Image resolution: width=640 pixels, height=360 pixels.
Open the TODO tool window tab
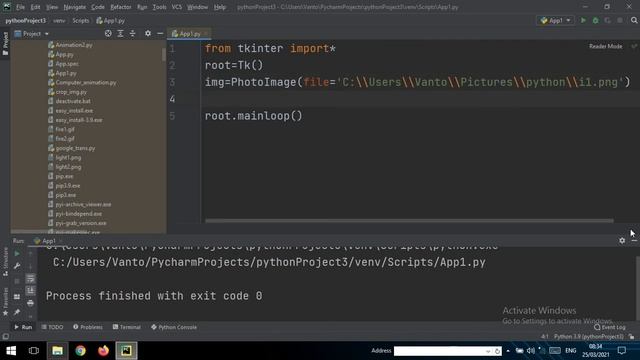pos(52,327)
